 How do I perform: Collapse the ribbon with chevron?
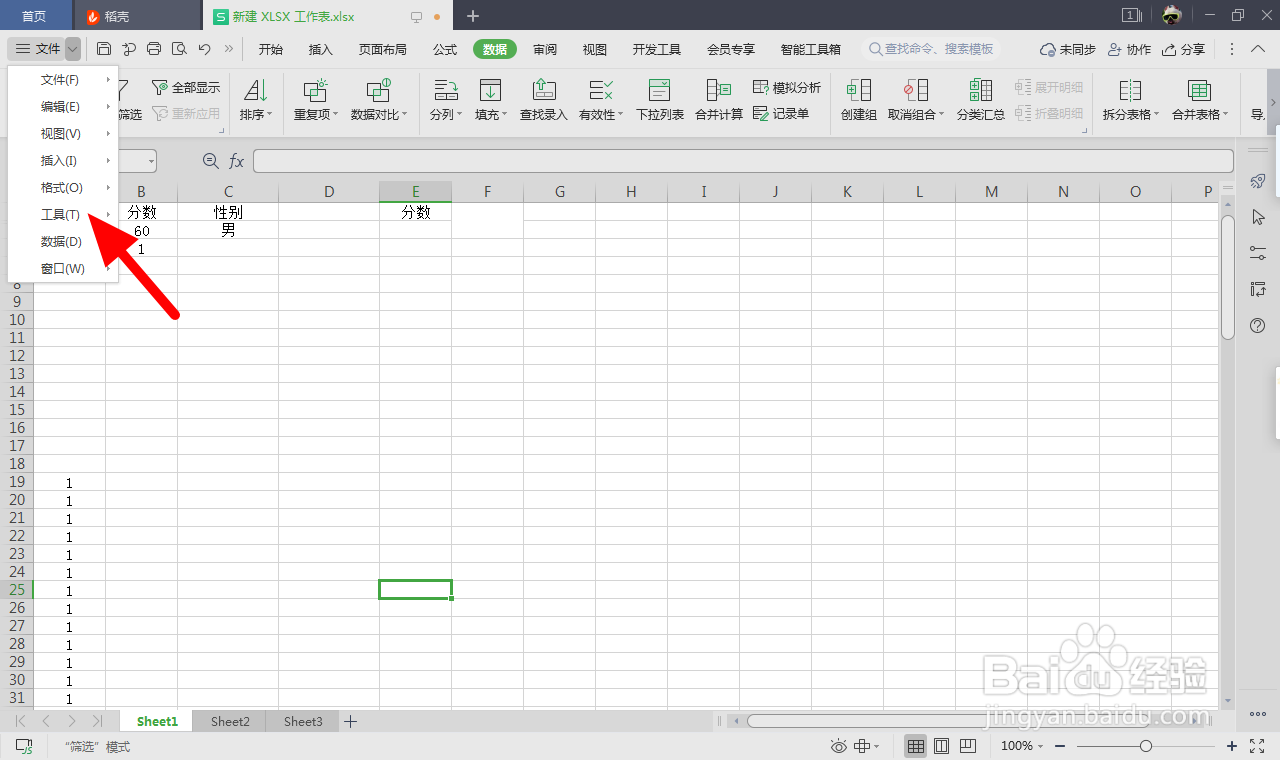point(1259,49)
